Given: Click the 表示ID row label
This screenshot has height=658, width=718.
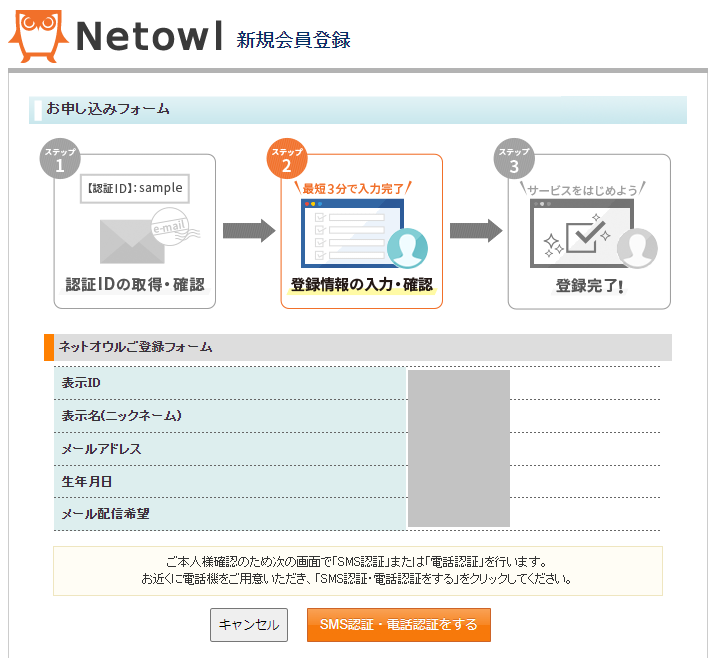Looking at the screenshot, I should [x=81, y=383].
